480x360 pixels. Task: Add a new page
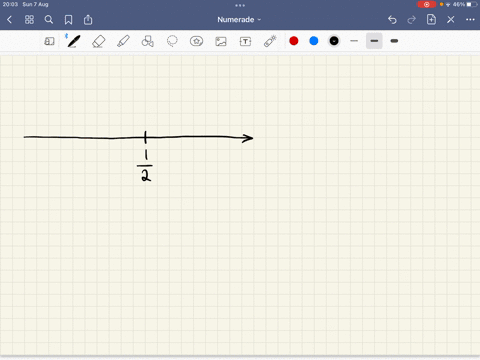click(431, 19)
